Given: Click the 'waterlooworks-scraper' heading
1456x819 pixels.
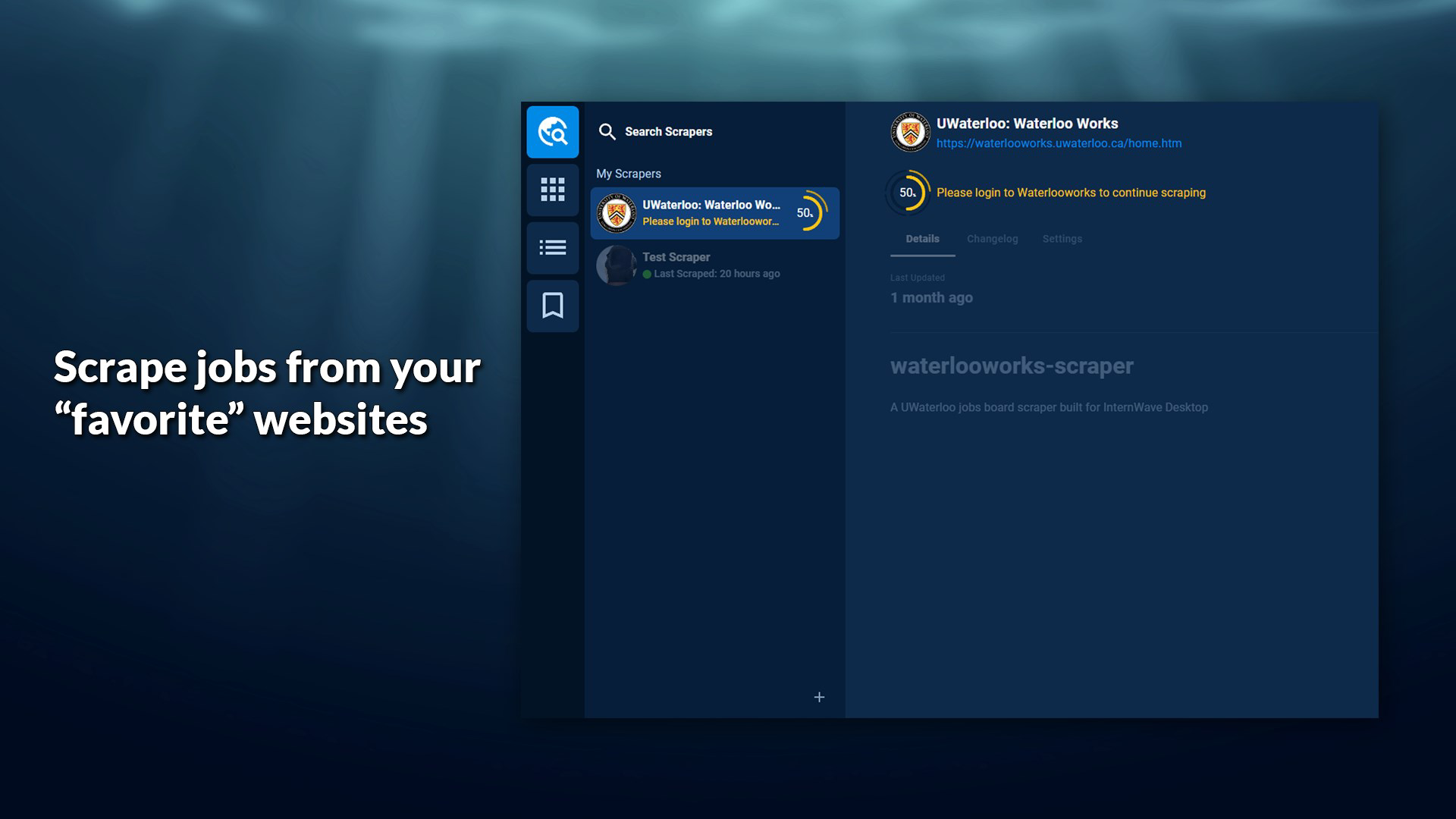Looking at the screenshot, I should [1012, 366].
